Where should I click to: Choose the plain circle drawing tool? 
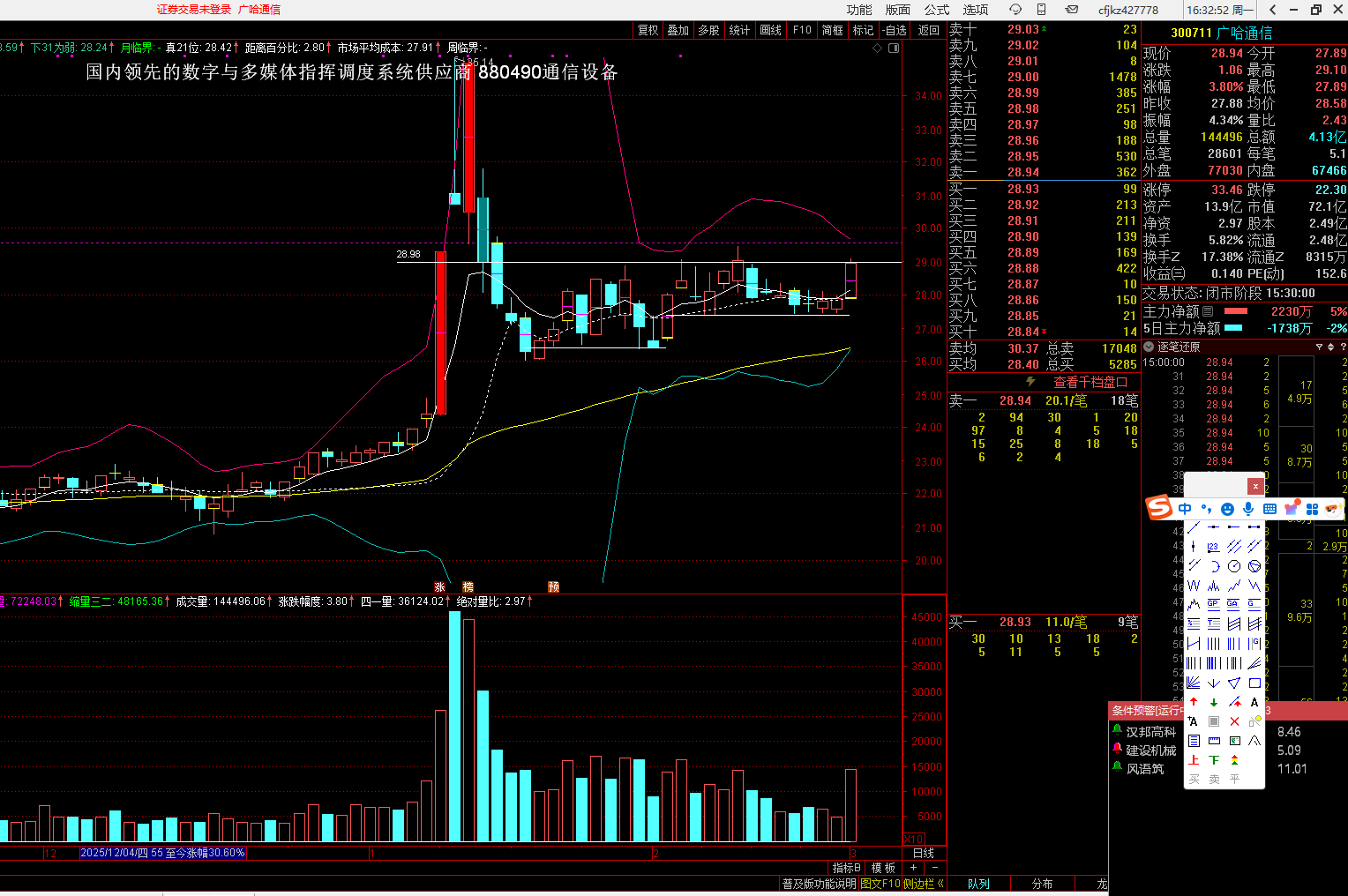click(1234, 566)
